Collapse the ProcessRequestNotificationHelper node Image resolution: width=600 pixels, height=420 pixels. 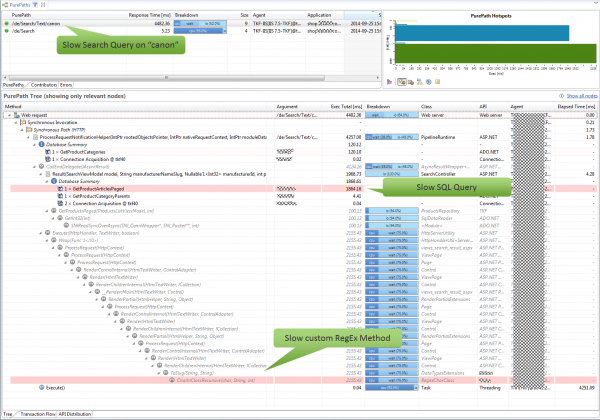point(28,137)
